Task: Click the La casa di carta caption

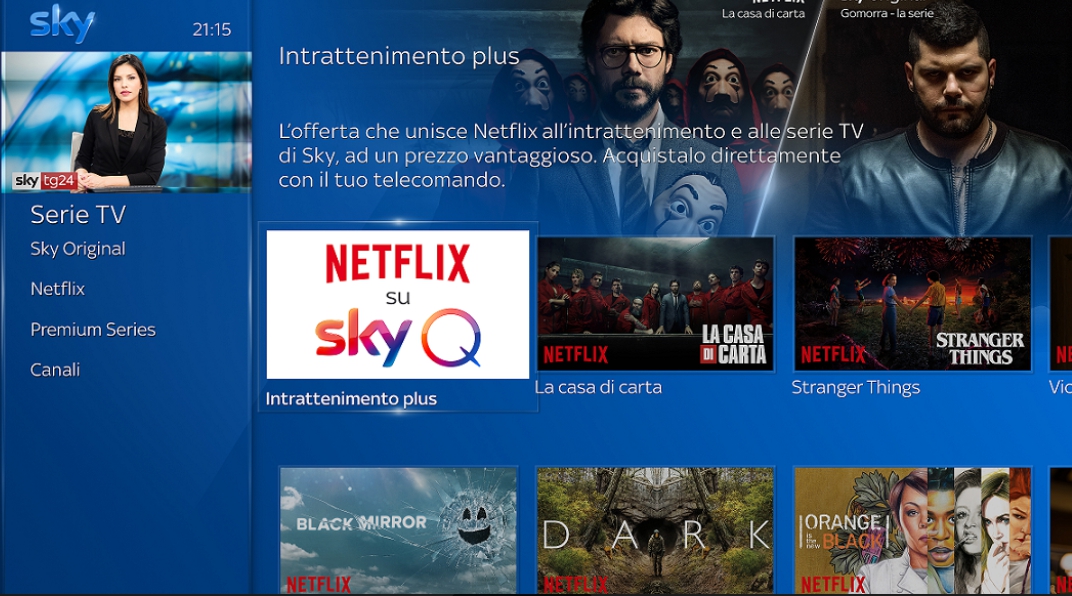Action: 599,388
